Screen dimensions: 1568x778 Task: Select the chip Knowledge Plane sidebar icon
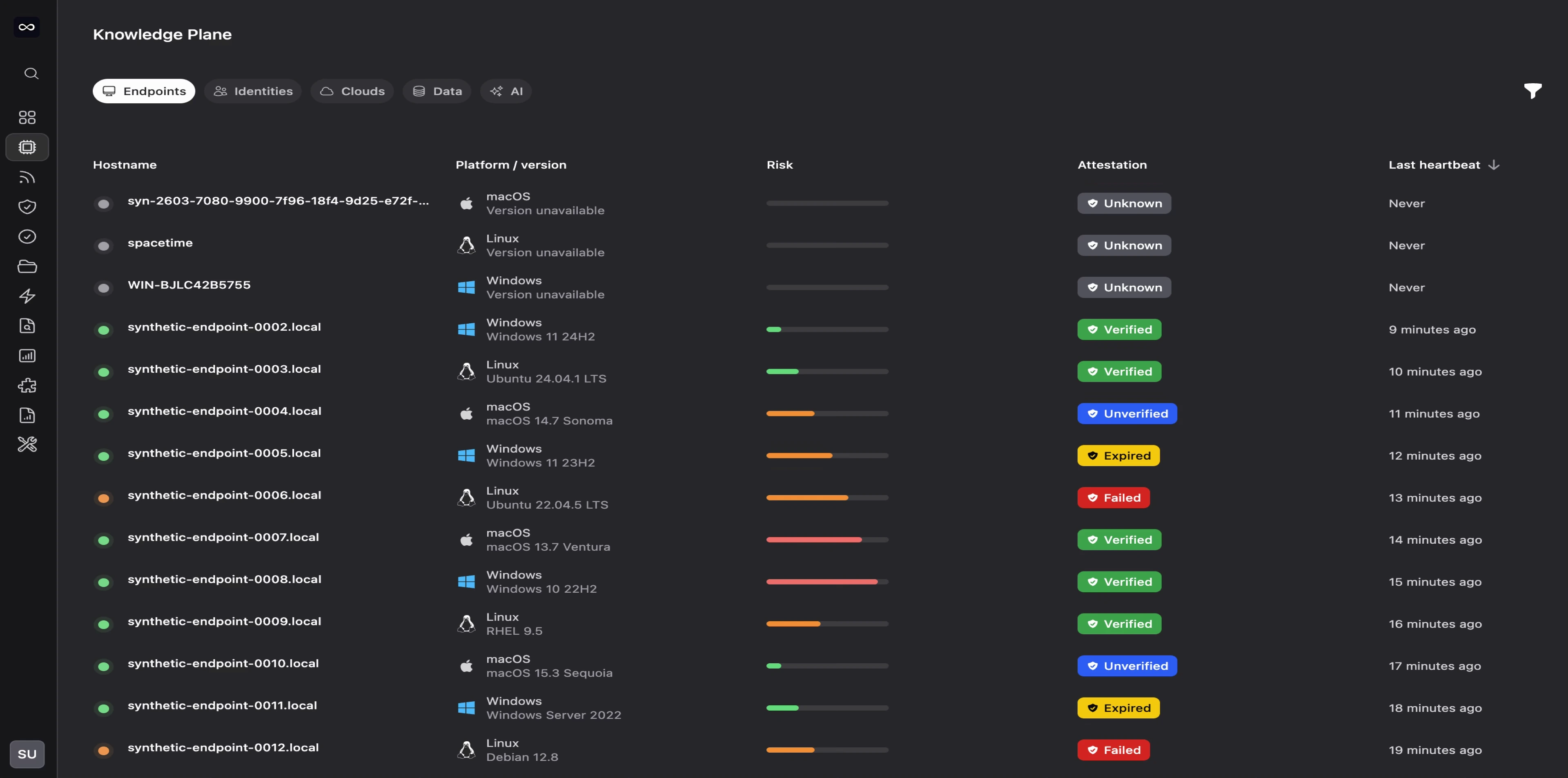(x=27, y=147)
